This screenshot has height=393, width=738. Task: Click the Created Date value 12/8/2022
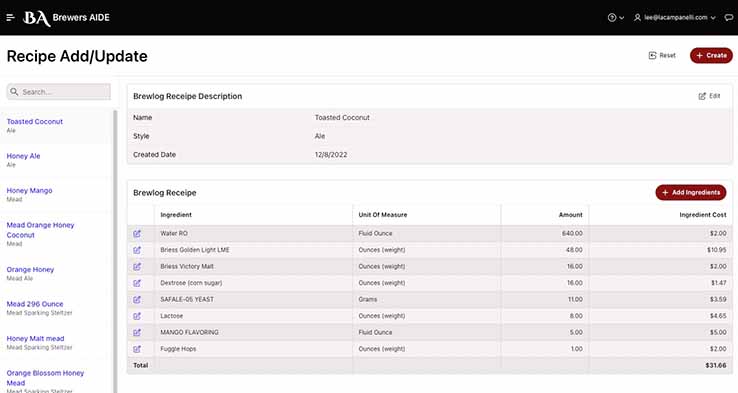pyautogui.click(x=331, y=154)
